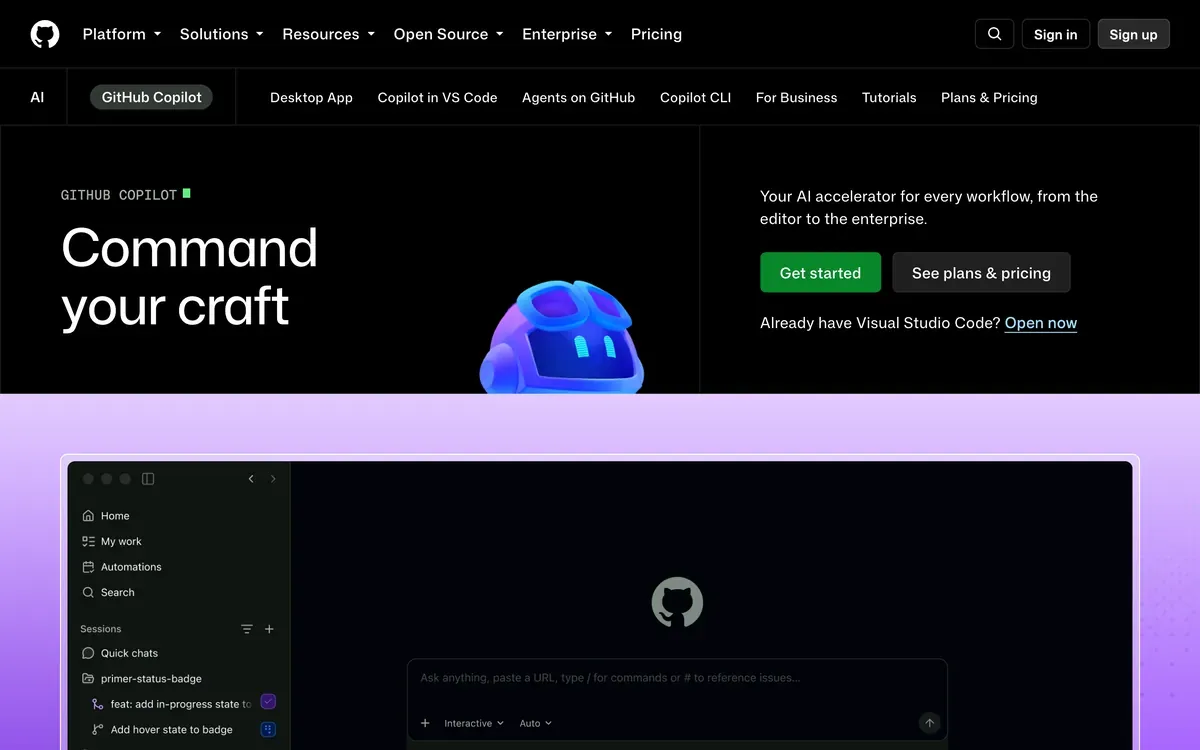The height and width of the screenshot is (750, 1200).
Task: Click the Sign up button
Action: click(1133, 34)
